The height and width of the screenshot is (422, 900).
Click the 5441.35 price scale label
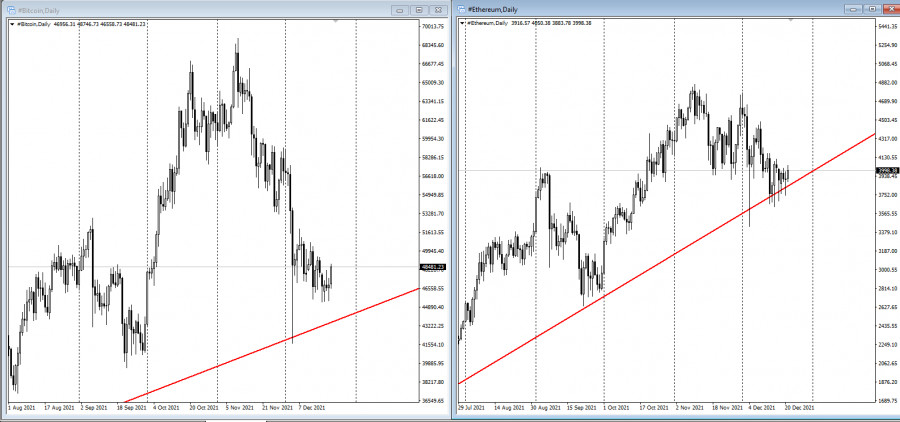point(887,26)
